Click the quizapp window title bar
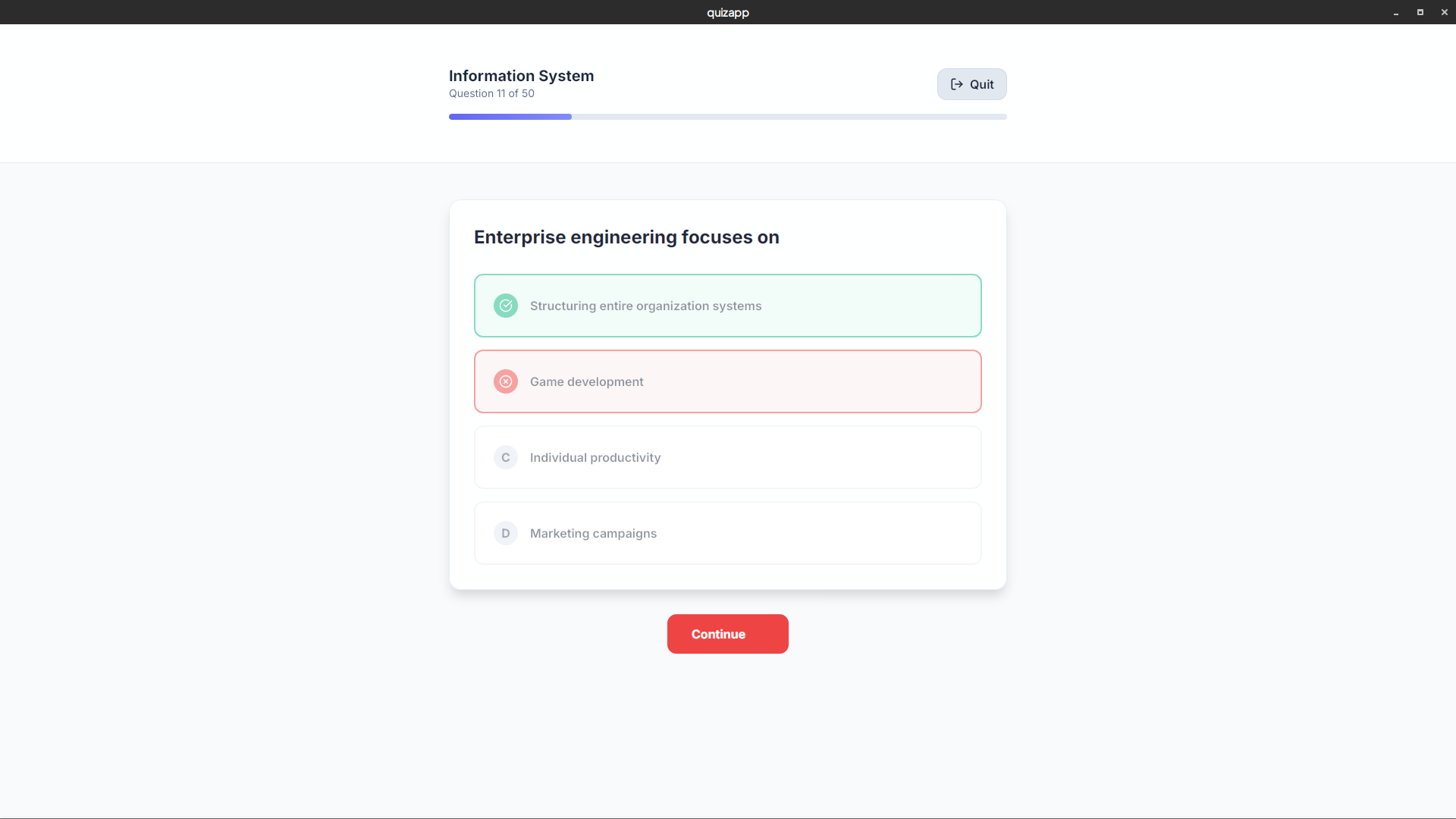 (728, 12)
